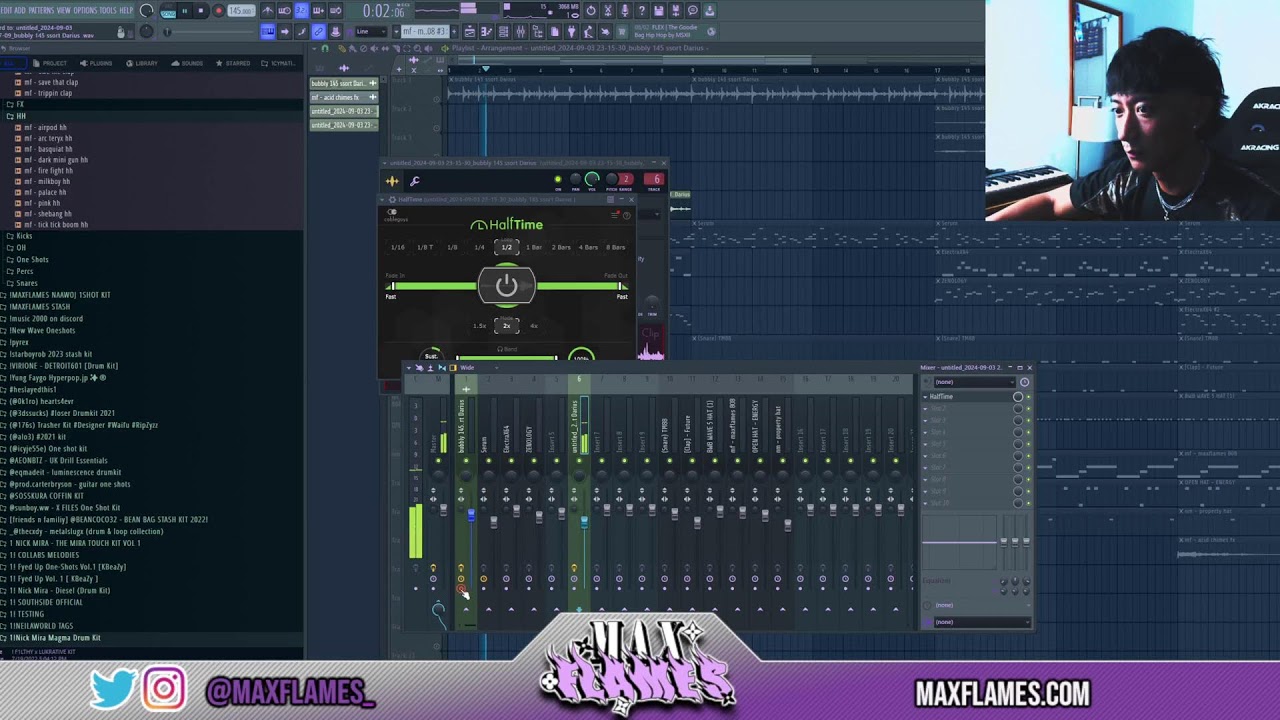Screen dimensions: 1280x720
Task: Pause playback in the transport bar
Action: (x=184, y=11)
